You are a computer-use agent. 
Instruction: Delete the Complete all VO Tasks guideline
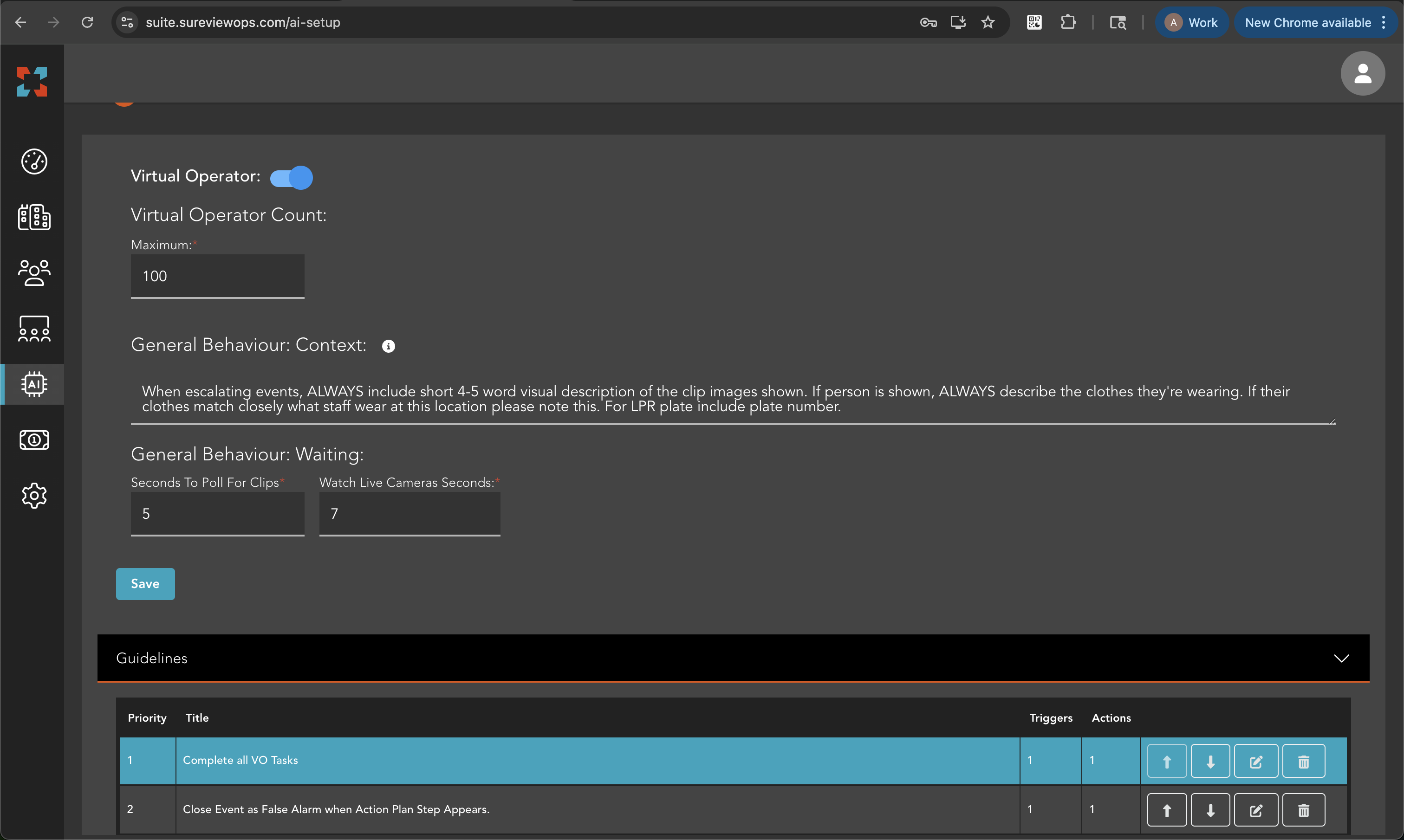pyautogui.click(x=1303, y=761)
